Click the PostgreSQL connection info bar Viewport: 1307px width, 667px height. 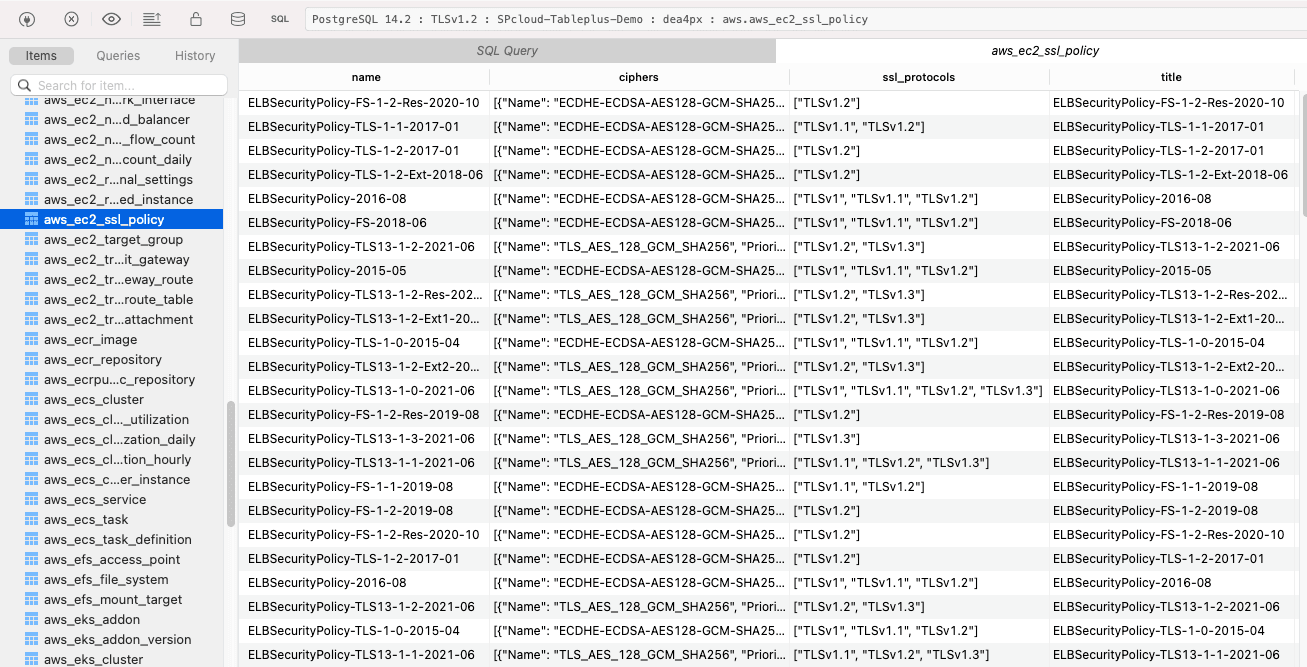click(x=805, y=19)
